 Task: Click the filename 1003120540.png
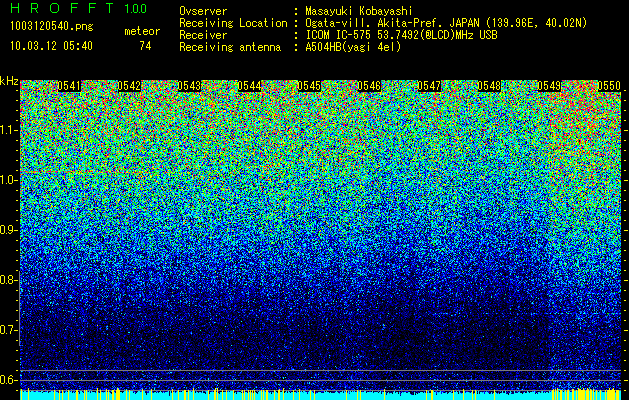(52, 26)
